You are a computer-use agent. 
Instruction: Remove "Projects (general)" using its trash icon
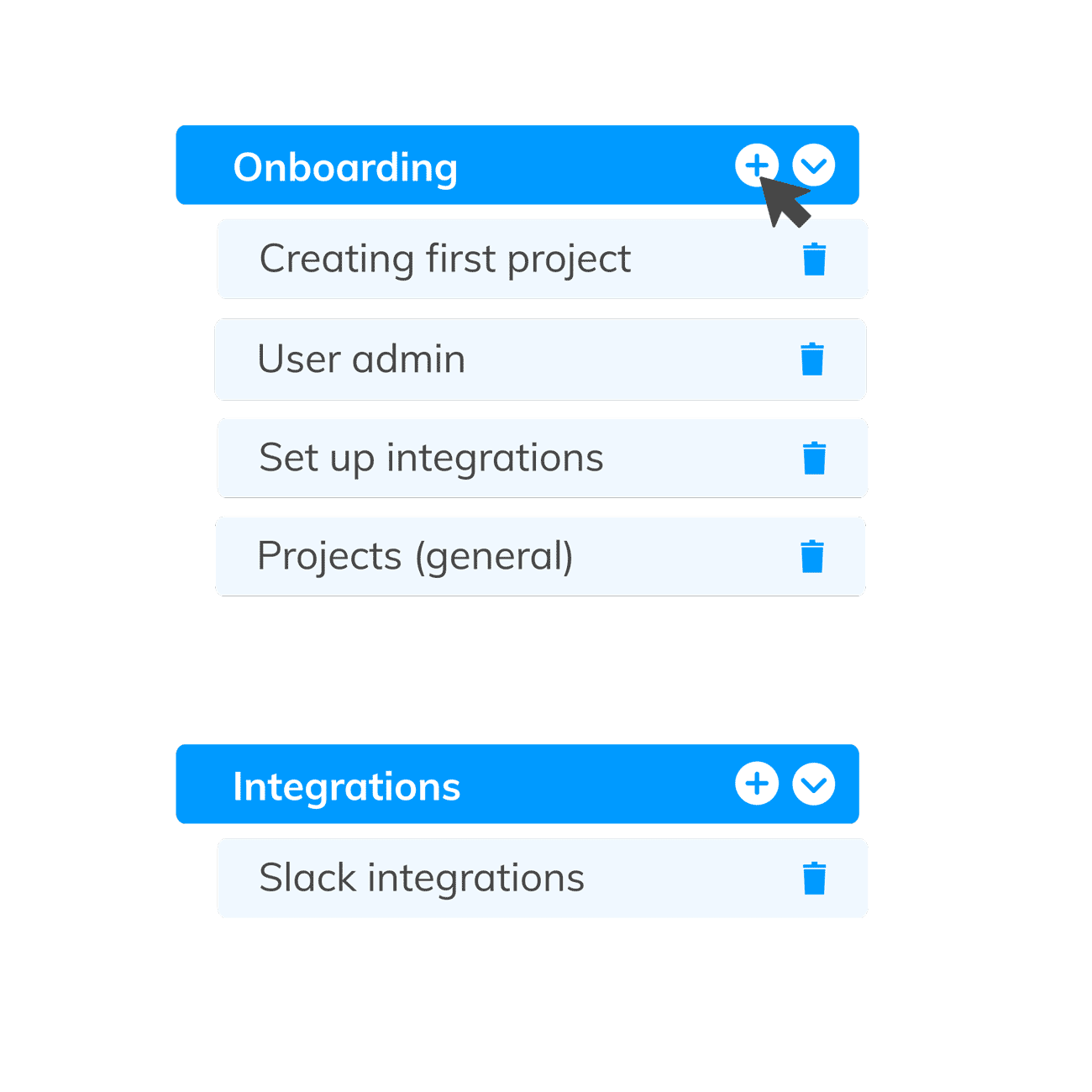(812, 555)
